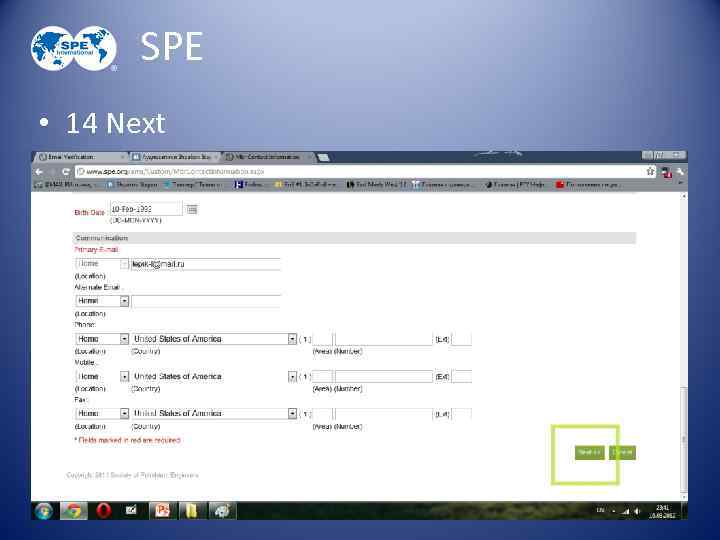Open the birth date calendar picker icon
The height and width of the screenshot is (540, 720).
[192, 209]
